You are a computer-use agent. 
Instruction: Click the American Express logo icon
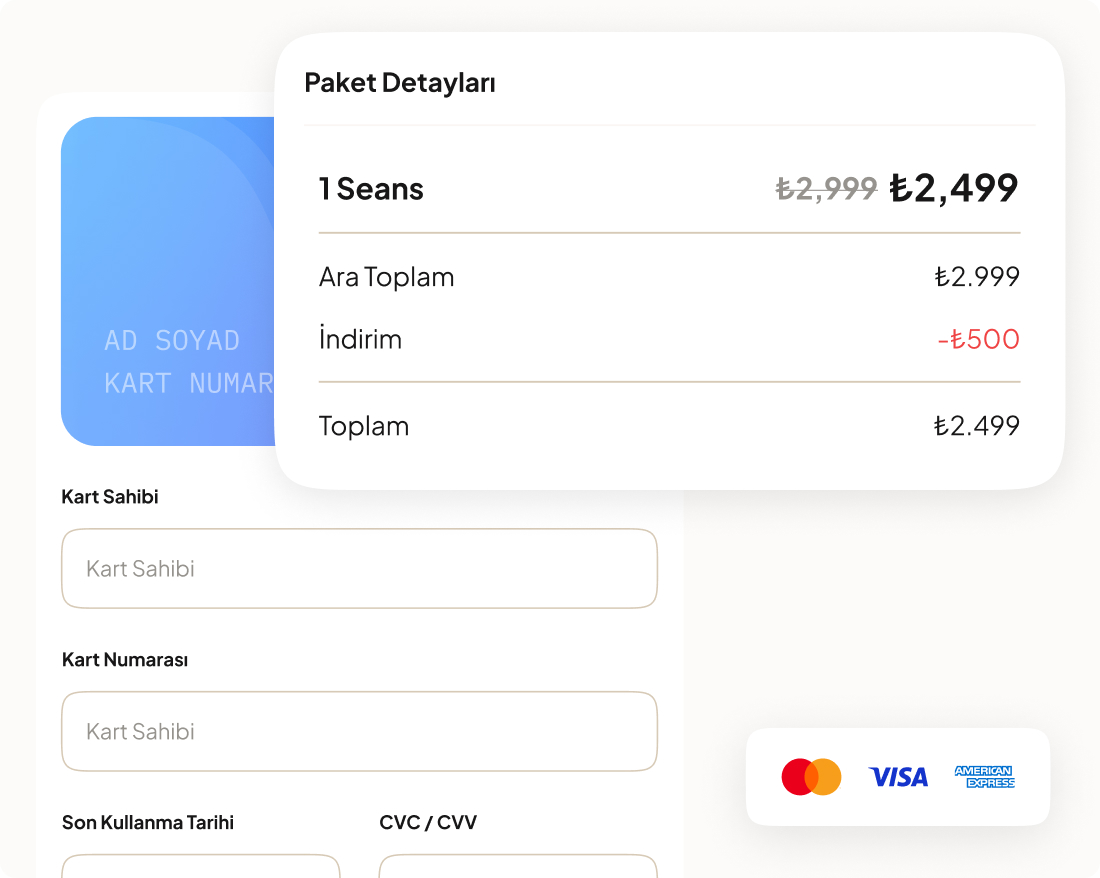985,777
